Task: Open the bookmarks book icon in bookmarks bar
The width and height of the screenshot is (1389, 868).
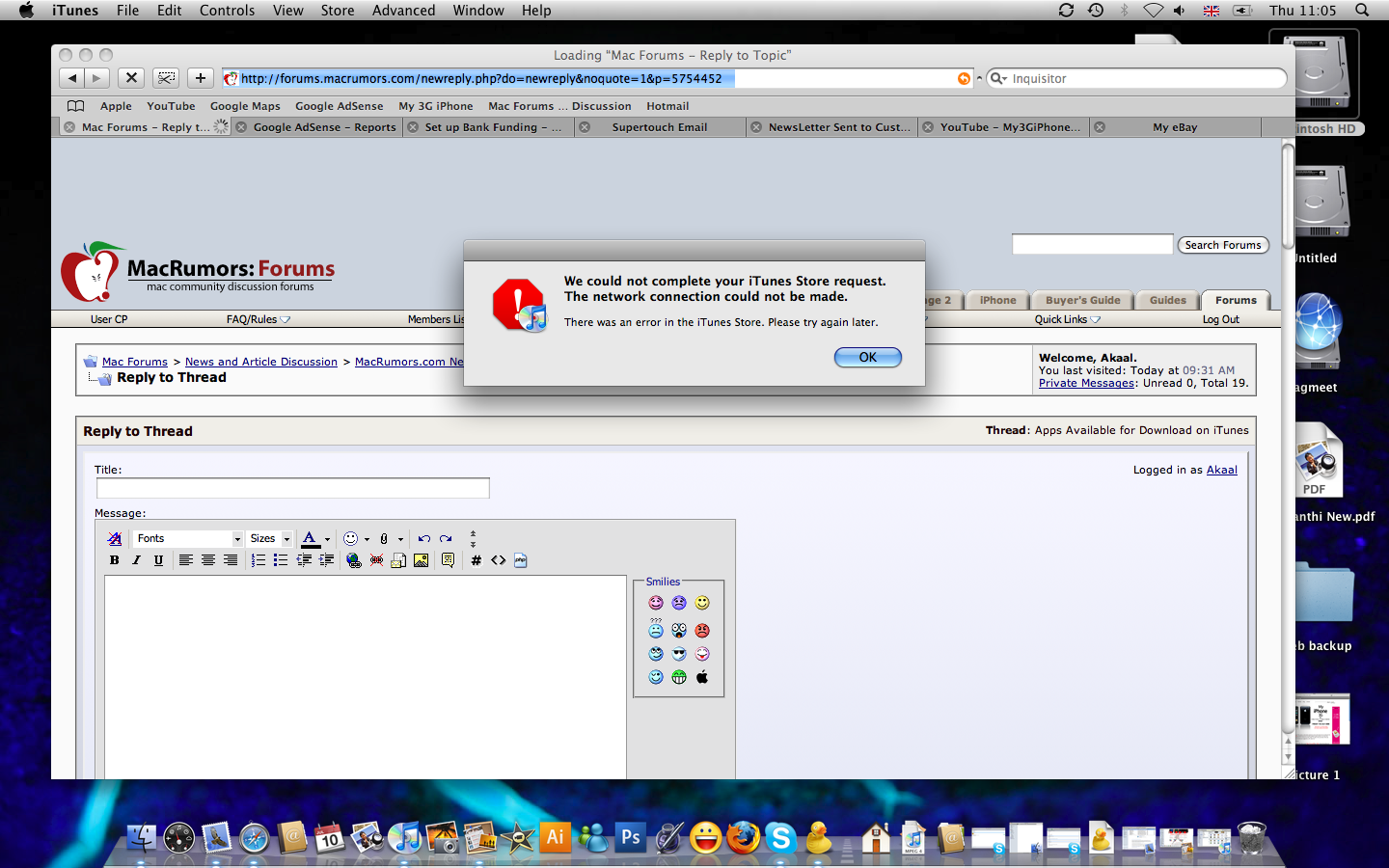Action: [x=76, y=106]
